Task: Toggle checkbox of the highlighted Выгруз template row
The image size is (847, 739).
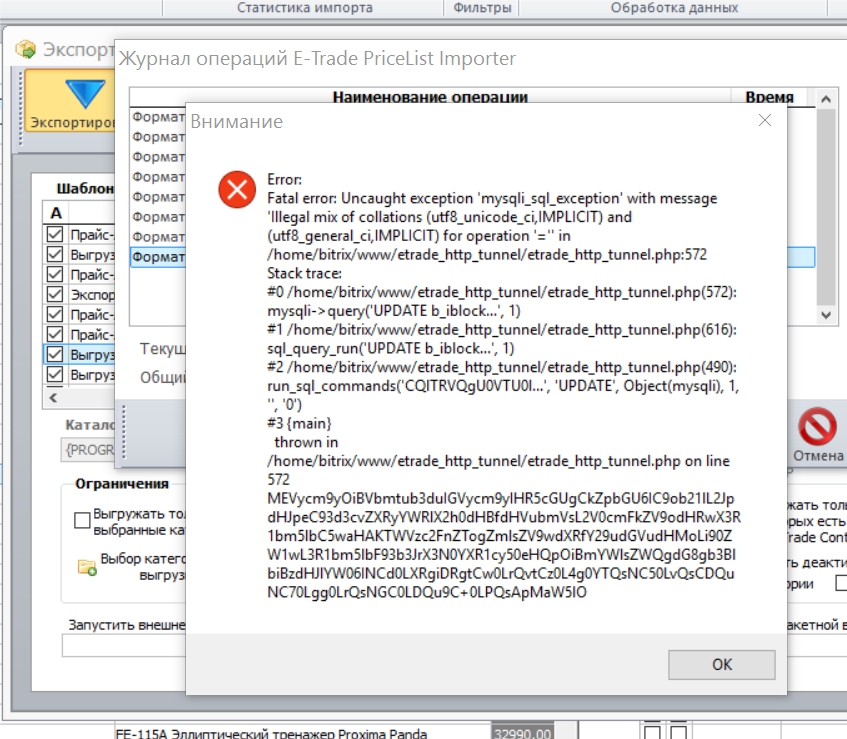Action: pos(55,354)
